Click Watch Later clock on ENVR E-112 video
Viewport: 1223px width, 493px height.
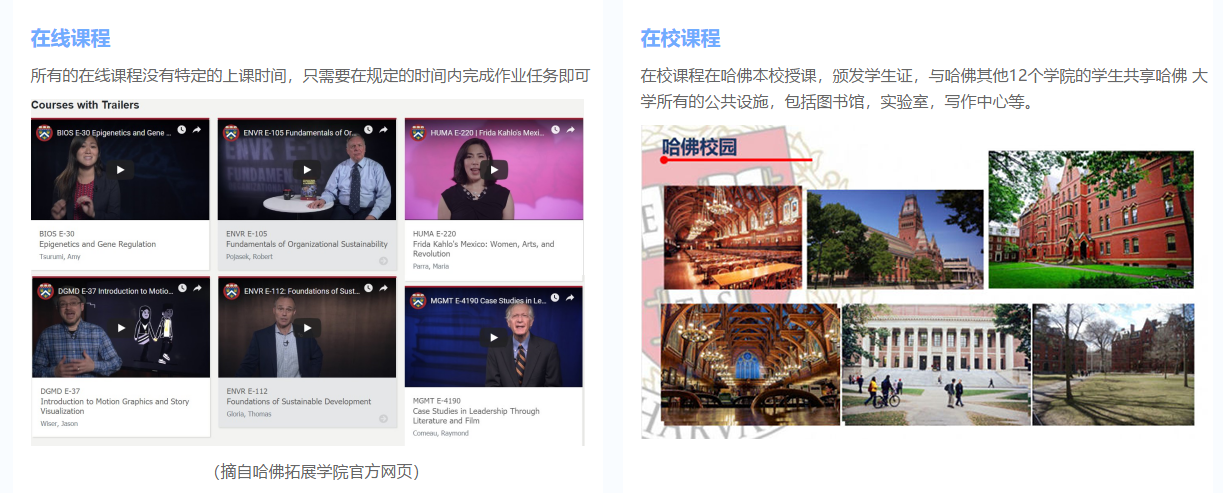click(370, 289)
